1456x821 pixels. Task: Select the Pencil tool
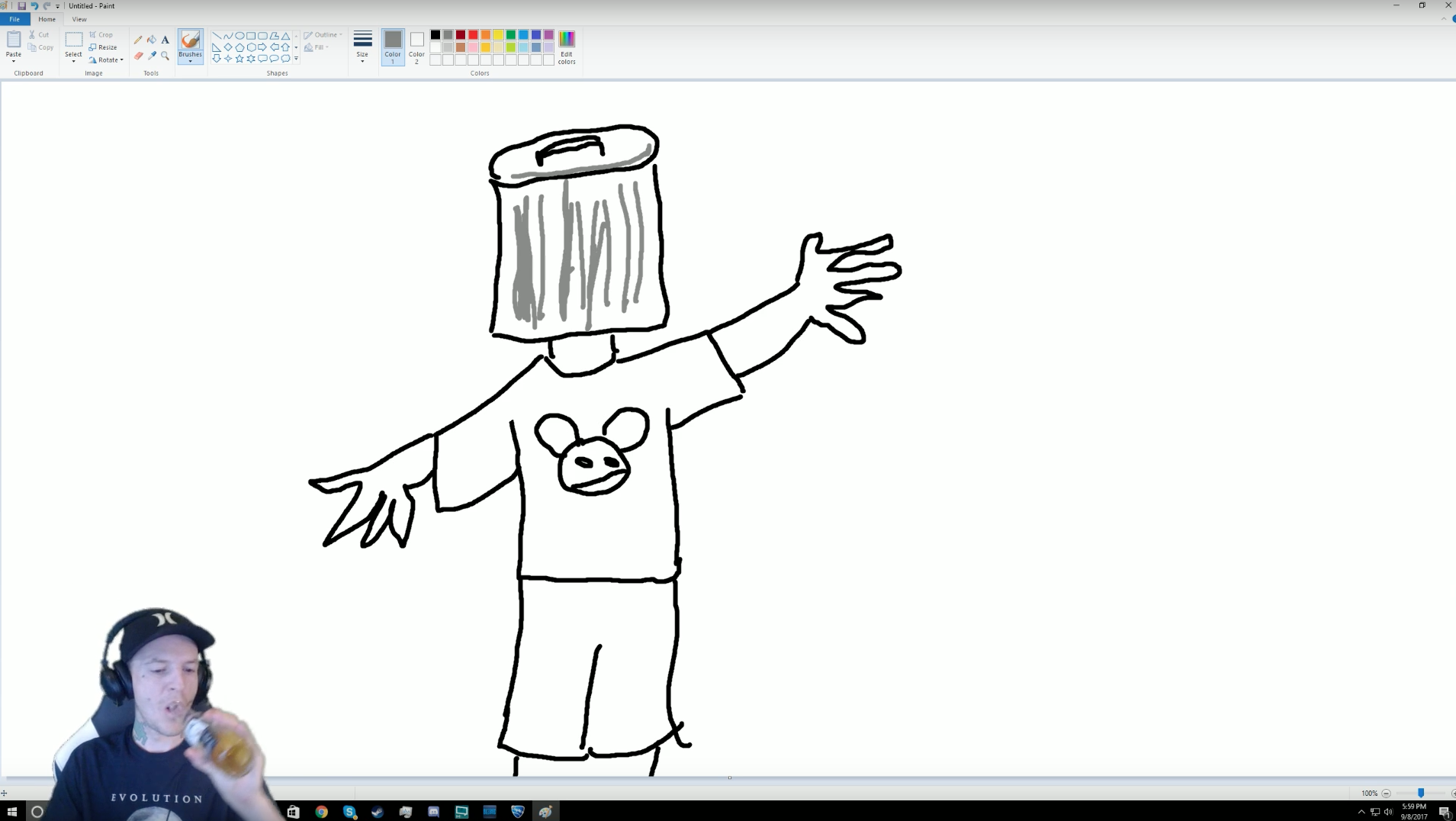[138, 40]
